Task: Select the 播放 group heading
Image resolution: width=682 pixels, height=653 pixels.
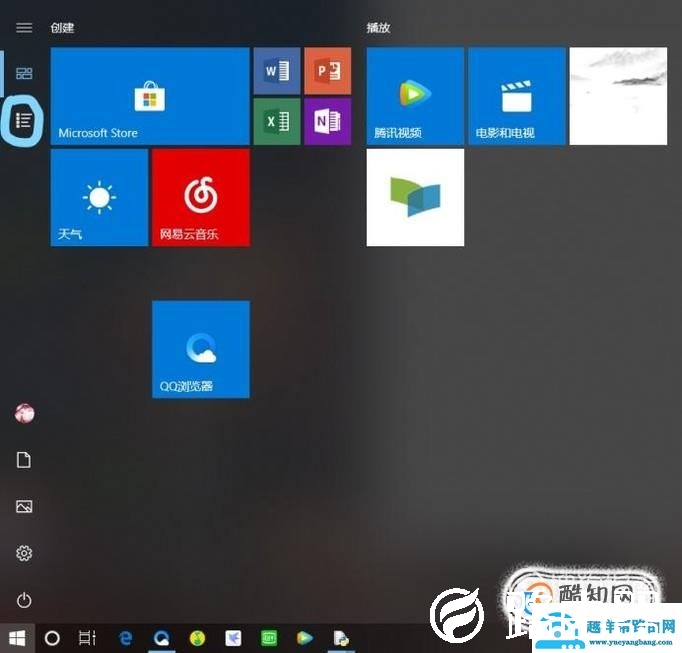Action: [378, 28]
